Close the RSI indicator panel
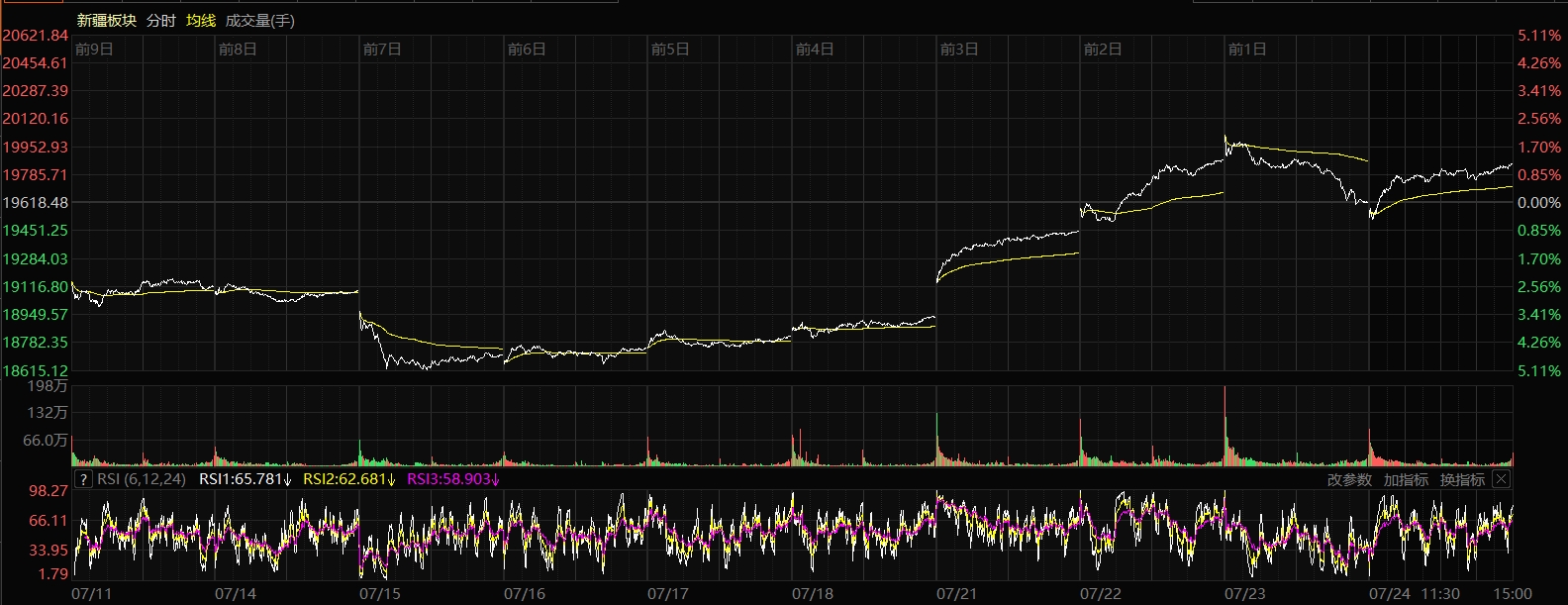The image size is (1568, 605). coord(1501,479)
